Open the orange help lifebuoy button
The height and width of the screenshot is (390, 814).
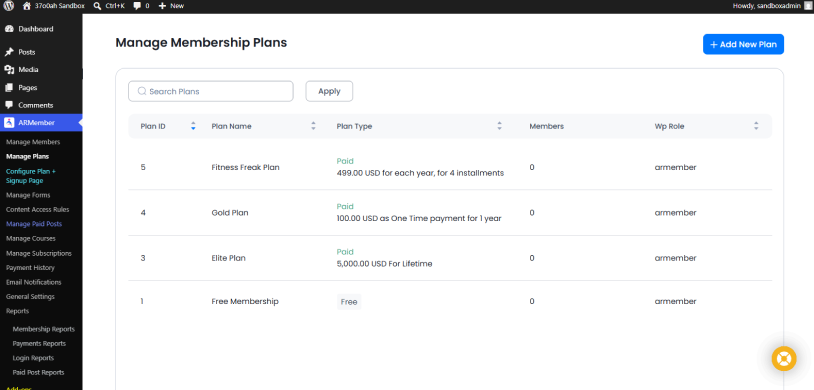tap(784, 358)
